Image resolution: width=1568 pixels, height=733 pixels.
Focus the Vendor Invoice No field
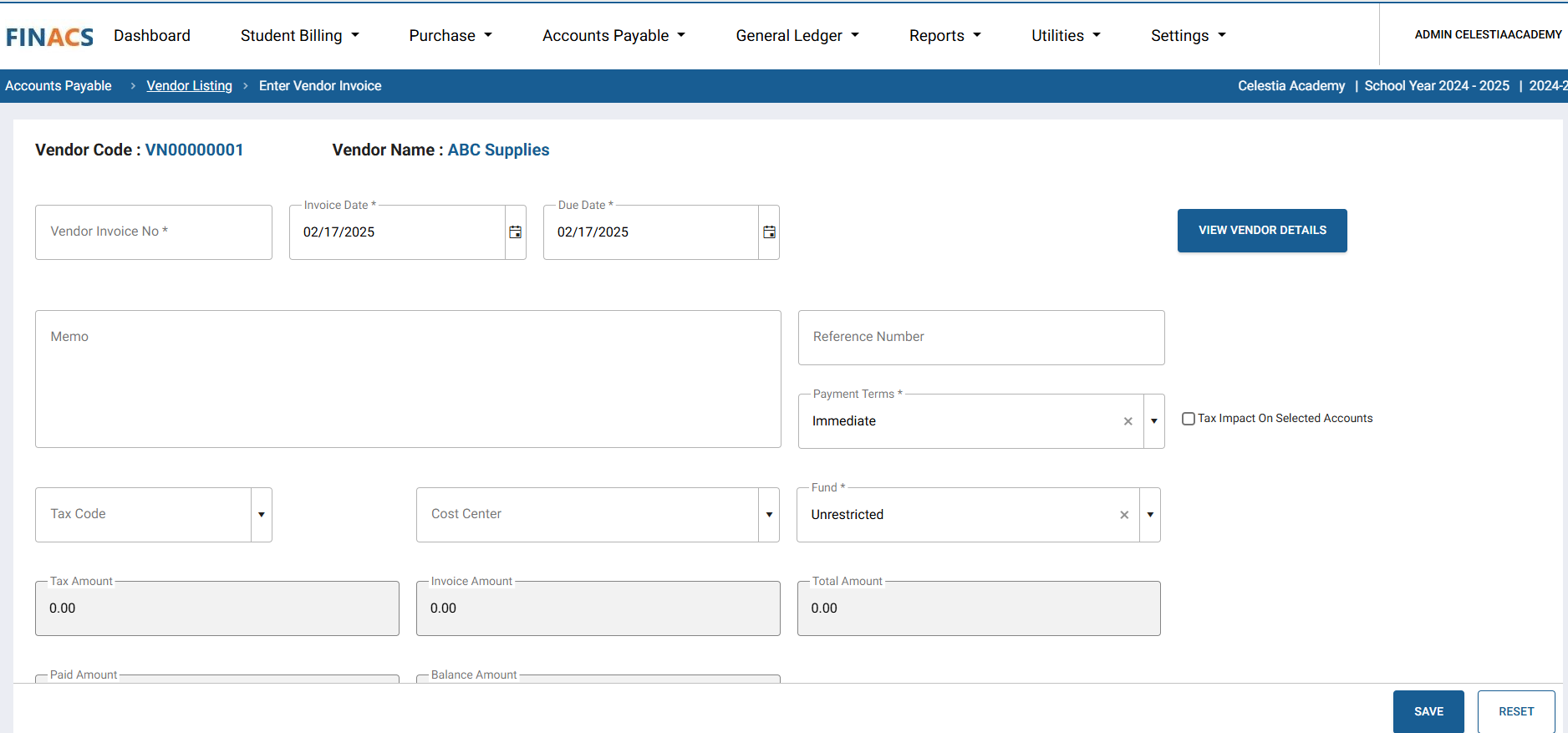(154, 232)
